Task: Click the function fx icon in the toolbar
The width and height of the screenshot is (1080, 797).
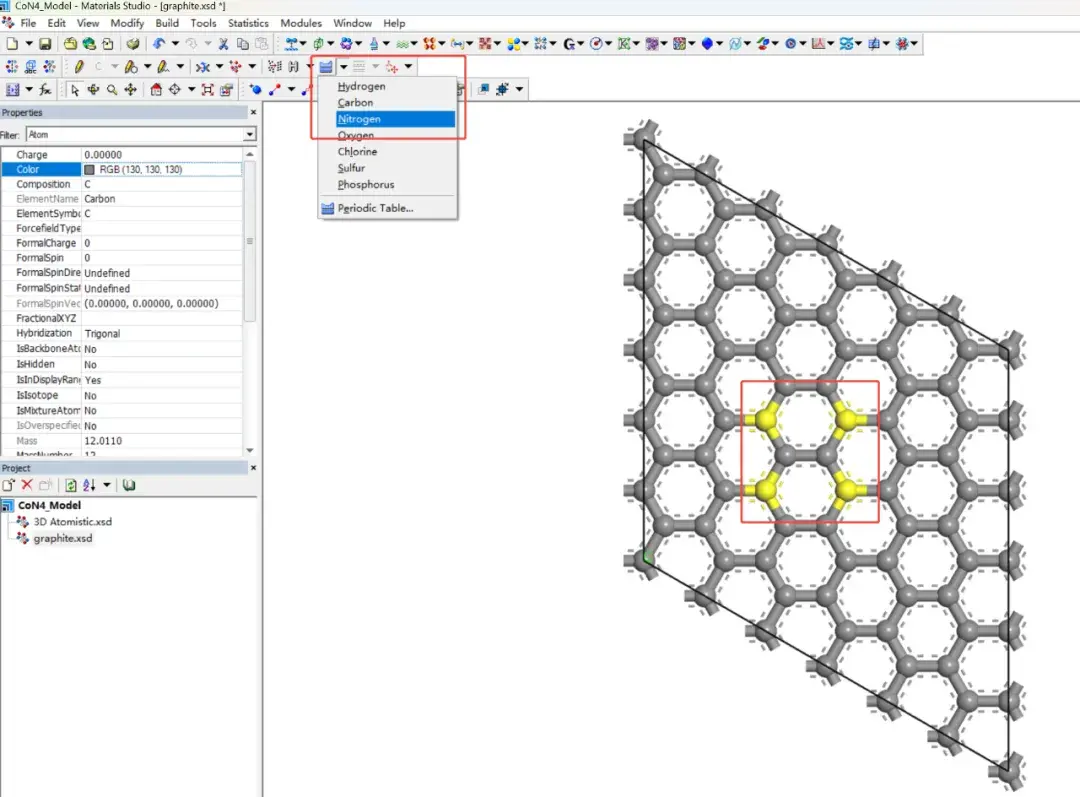Action: point(44,90)
